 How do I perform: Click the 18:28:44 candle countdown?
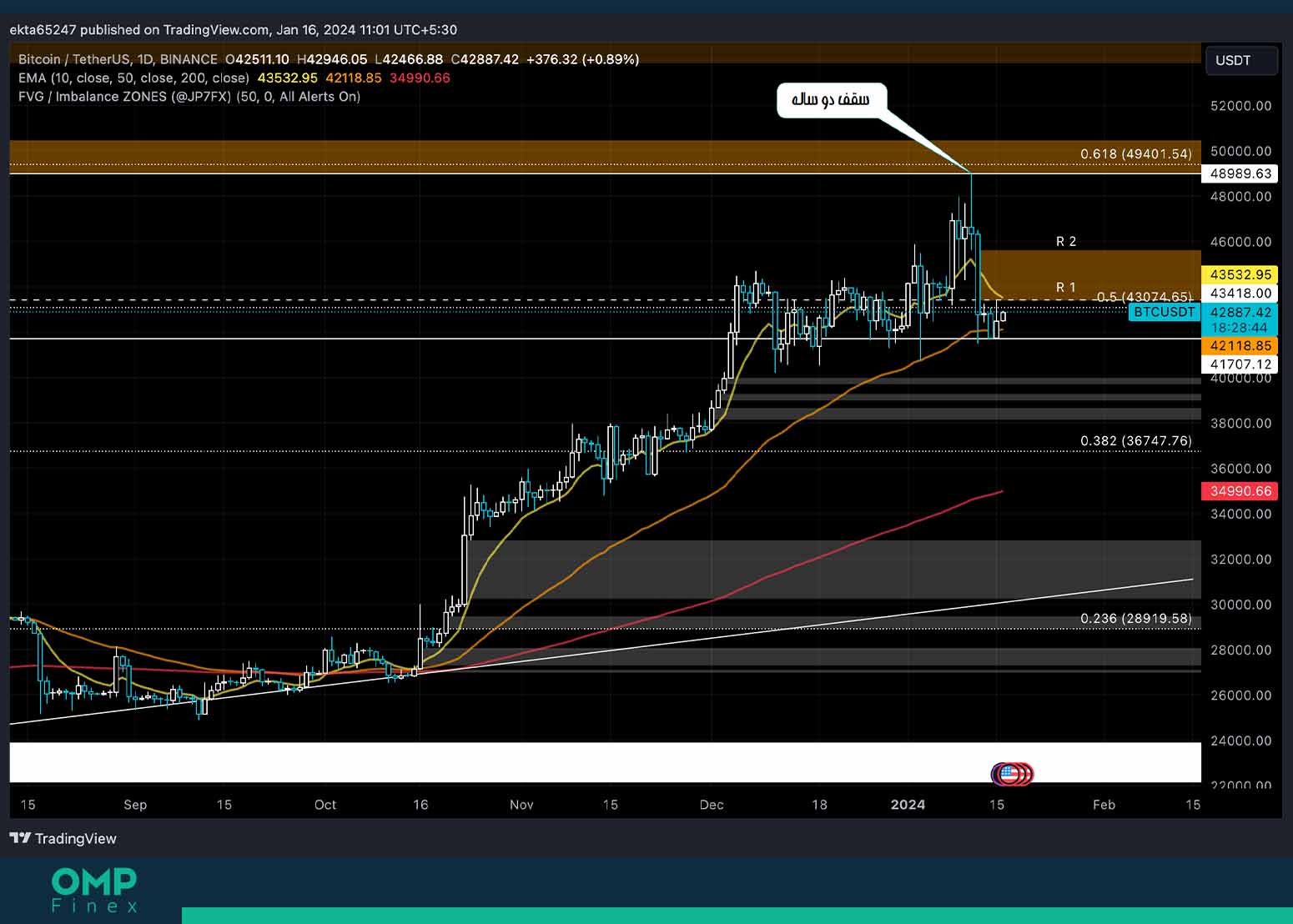pyautogui.click(x=1241, y=328)
